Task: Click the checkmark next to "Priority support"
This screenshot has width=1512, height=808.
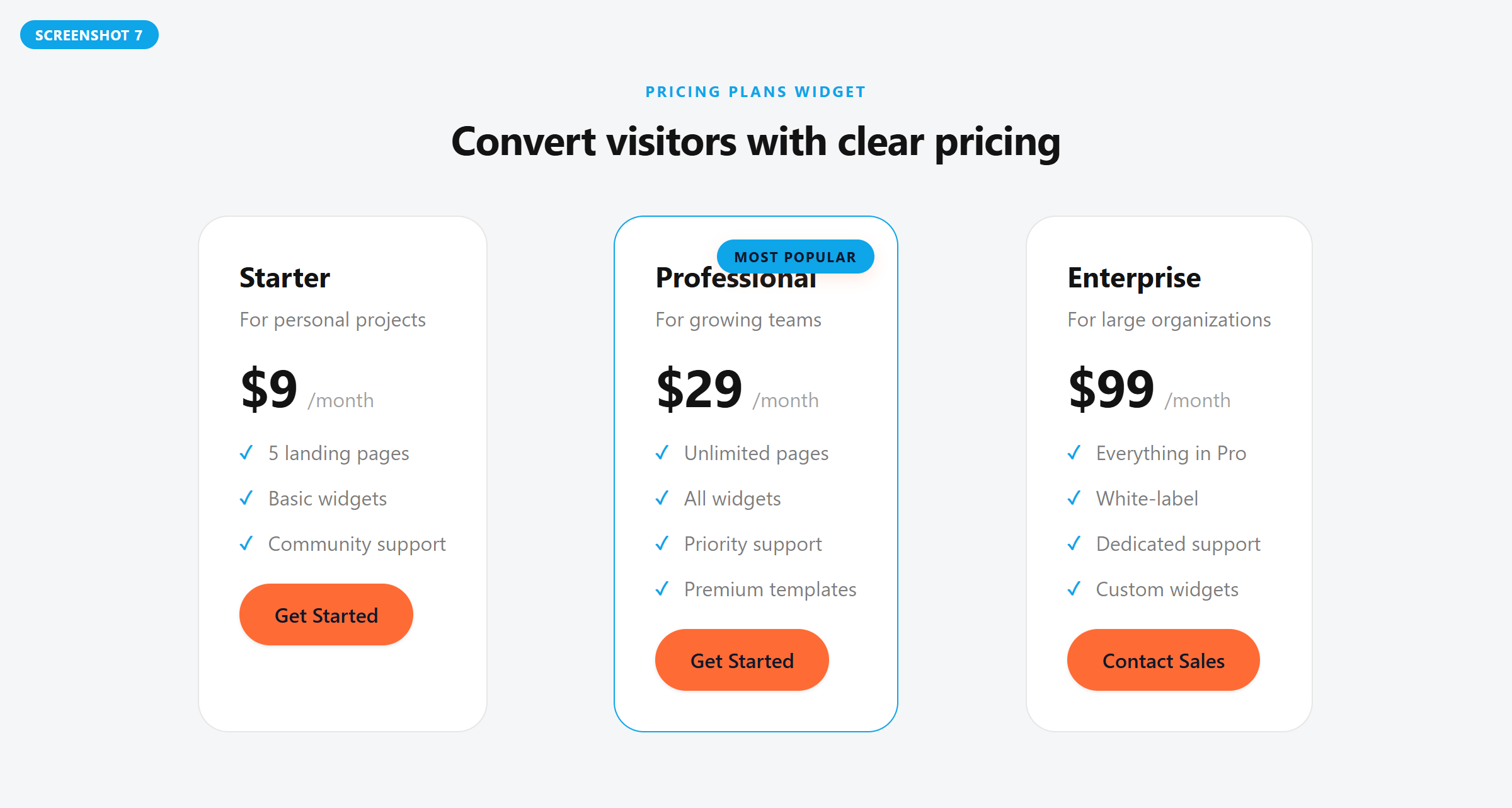Action: [x=662, y=543]
